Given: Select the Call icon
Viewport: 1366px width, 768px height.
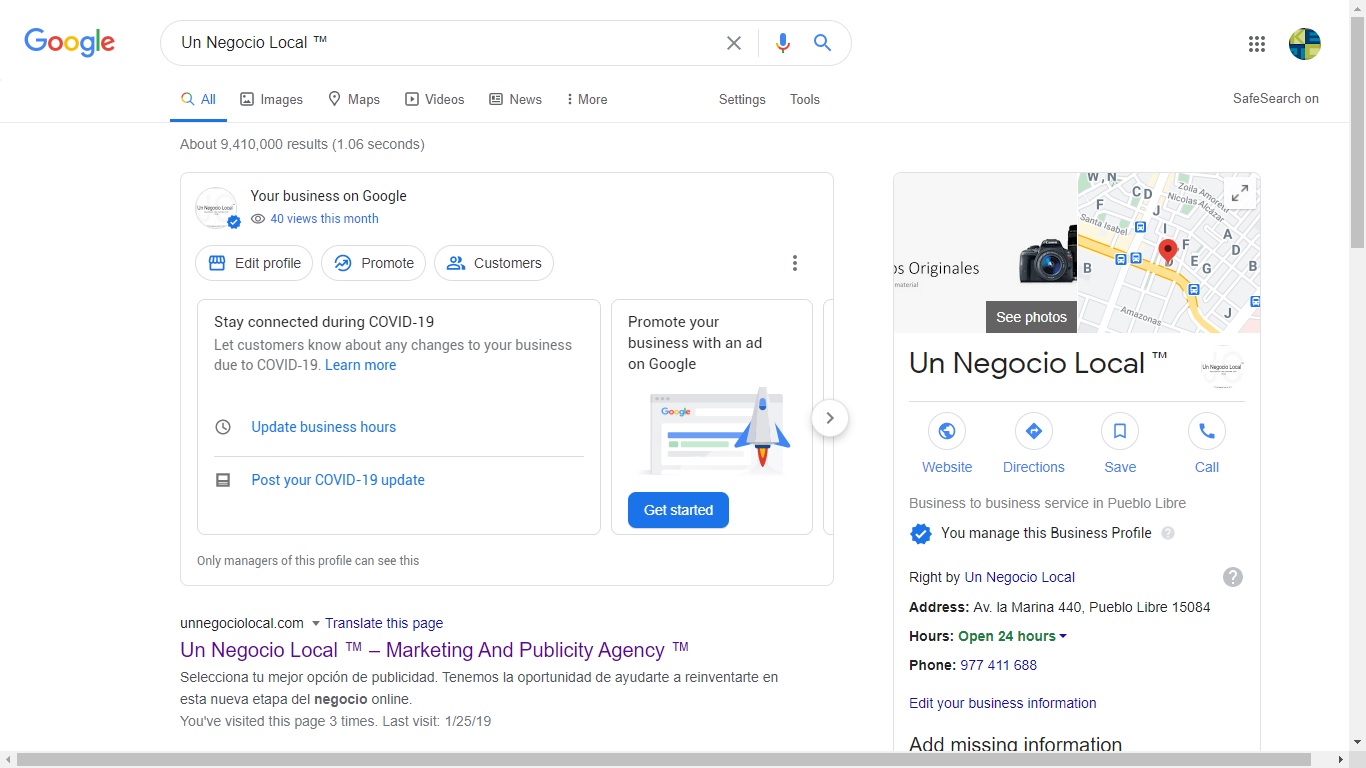Looking at the screenshot, I should [x=1206, y=431].
